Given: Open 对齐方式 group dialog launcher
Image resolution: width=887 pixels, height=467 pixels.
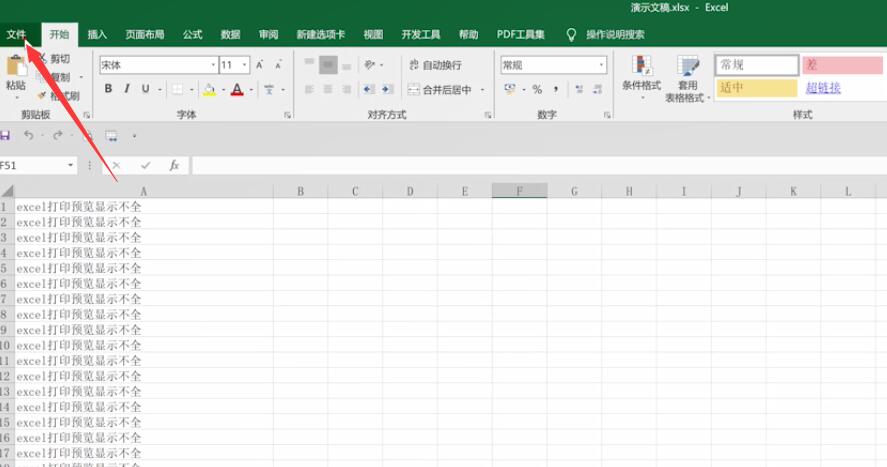Looking at the screenshot, I should point(488,115).
